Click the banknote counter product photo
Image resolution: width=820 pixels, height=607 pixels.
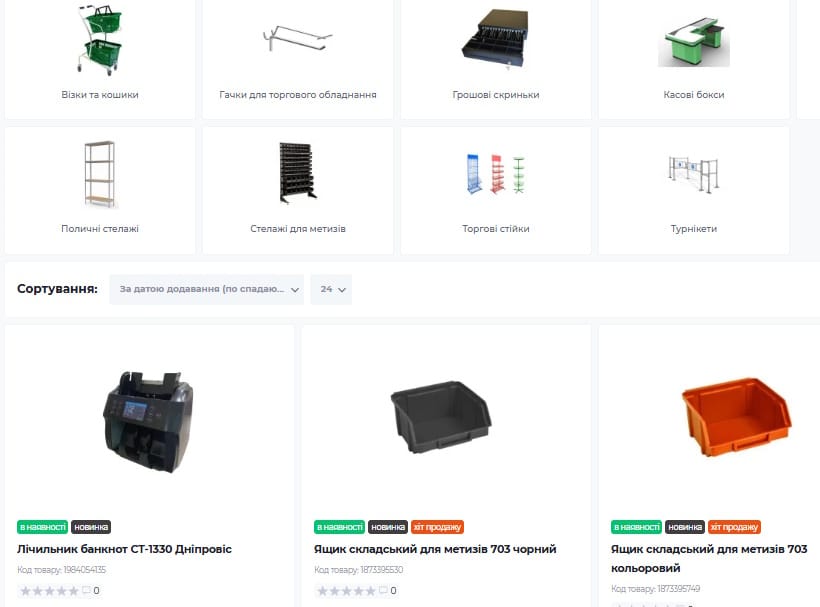[x=148, y=421]
